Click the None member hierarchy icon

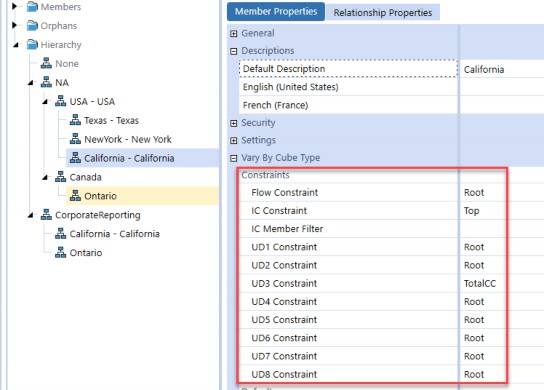[46, 63]
